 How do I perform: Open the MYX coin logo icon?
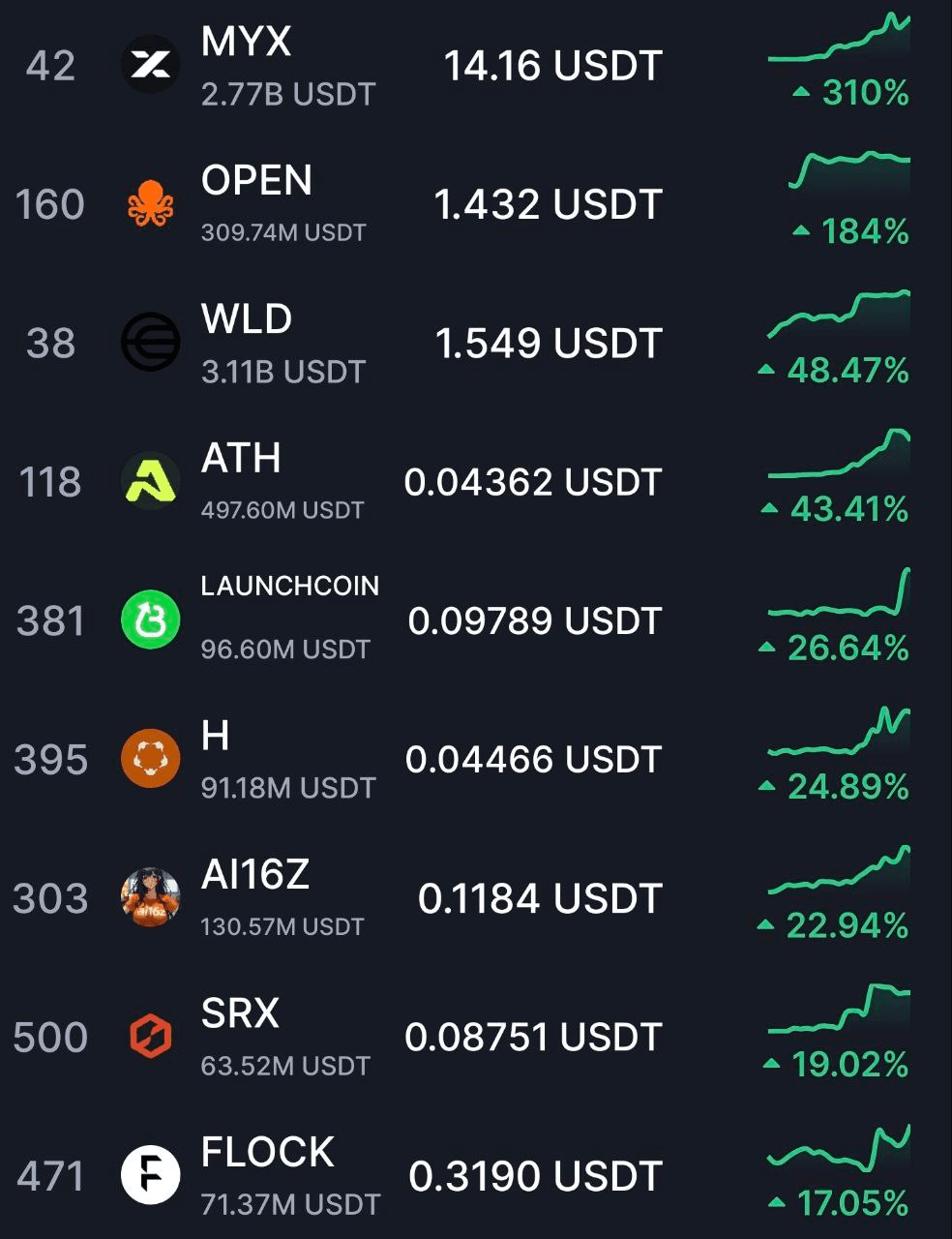(150, 65)
